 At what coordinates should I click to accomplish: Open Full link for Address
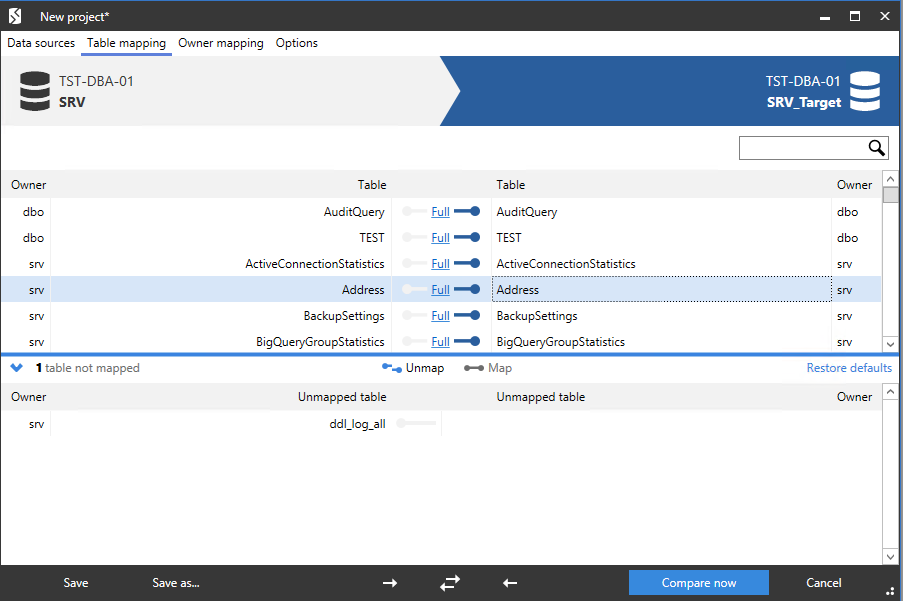click(441, 290)
